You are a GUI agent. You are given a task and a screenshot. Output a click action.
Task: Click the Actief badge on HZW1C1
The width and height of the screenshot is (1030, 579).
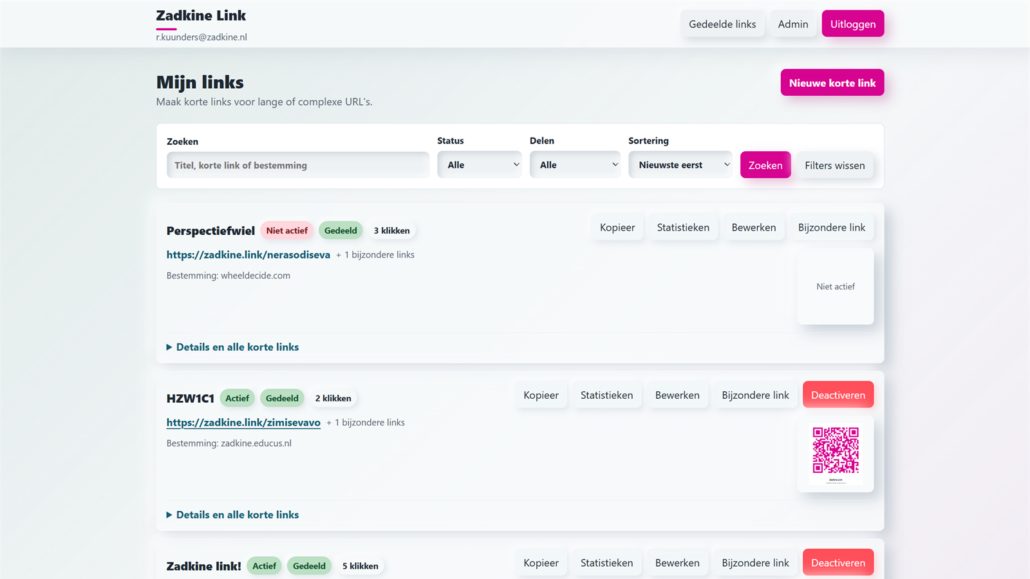[x=237, y=398]
